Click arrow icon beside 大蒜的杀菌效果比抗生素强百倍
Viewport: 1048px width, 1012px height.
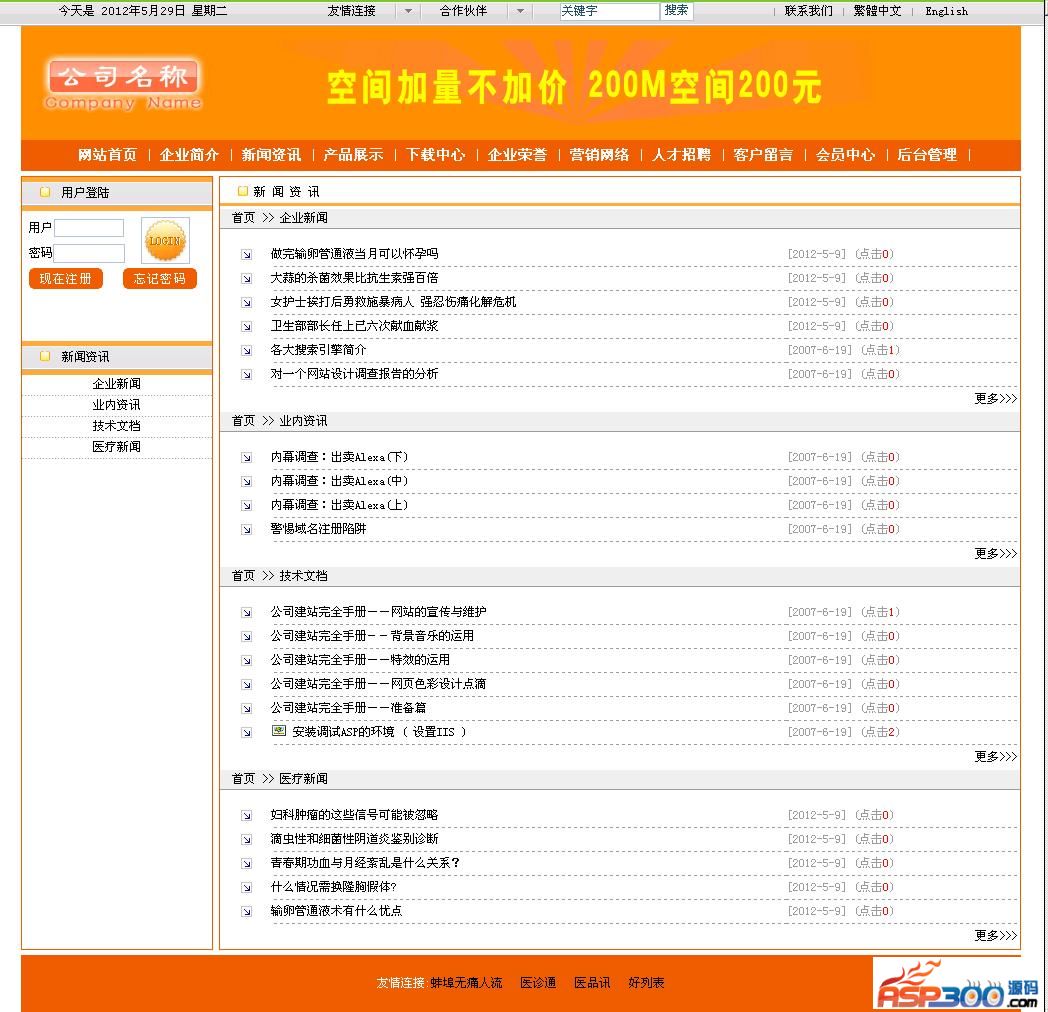247,279
